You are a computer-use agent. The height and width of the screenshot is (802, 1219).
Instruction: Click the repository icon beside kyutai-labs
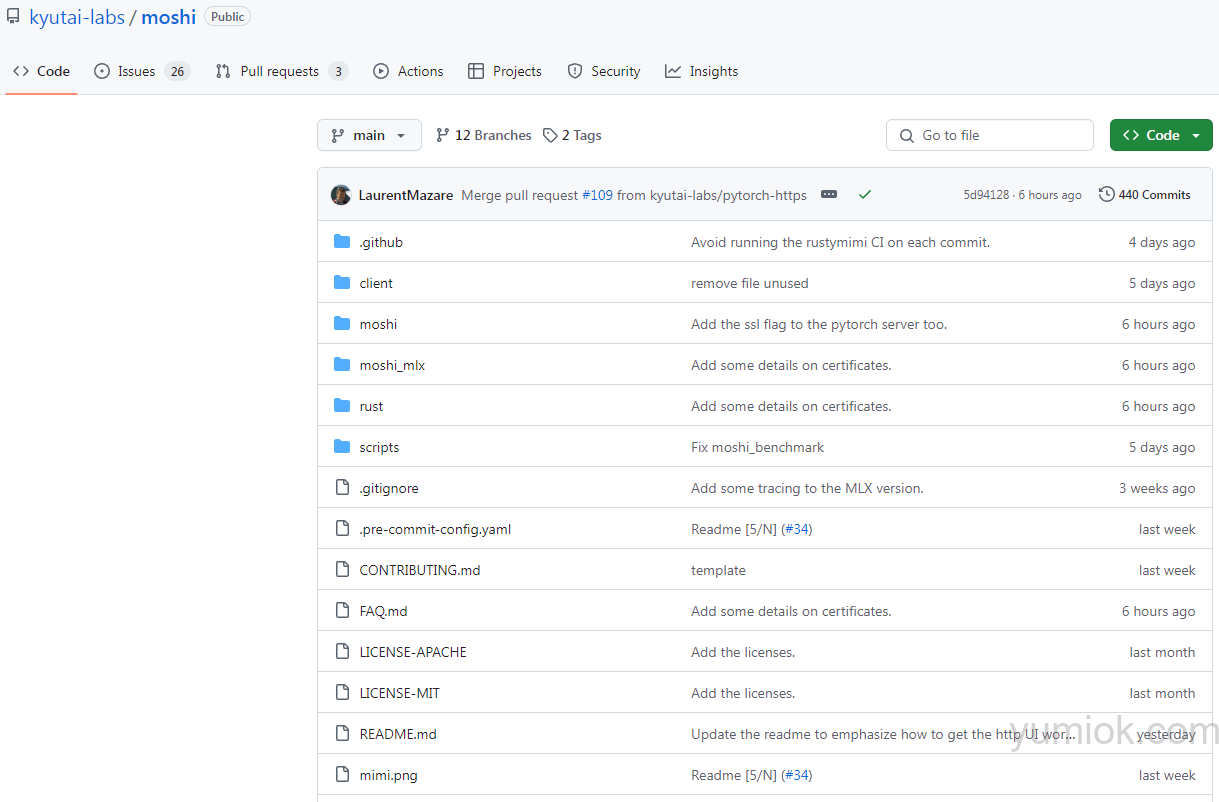point(13,17)
